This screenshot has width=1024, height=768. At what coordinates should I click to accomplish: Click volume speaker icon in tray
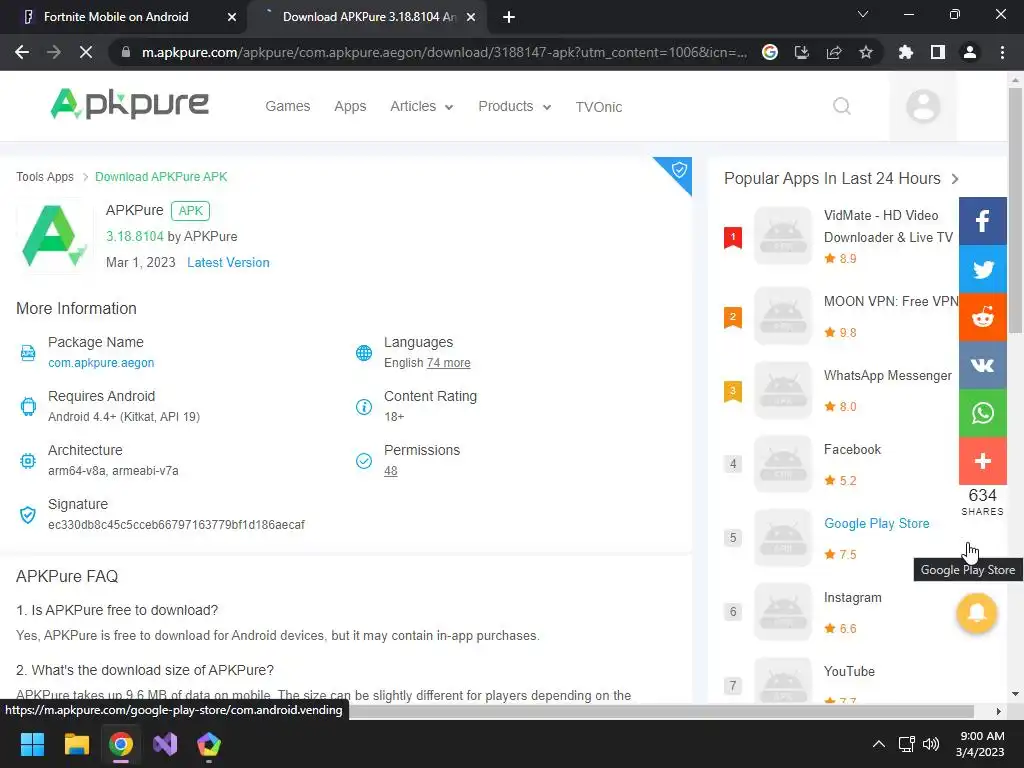[931, 744]
